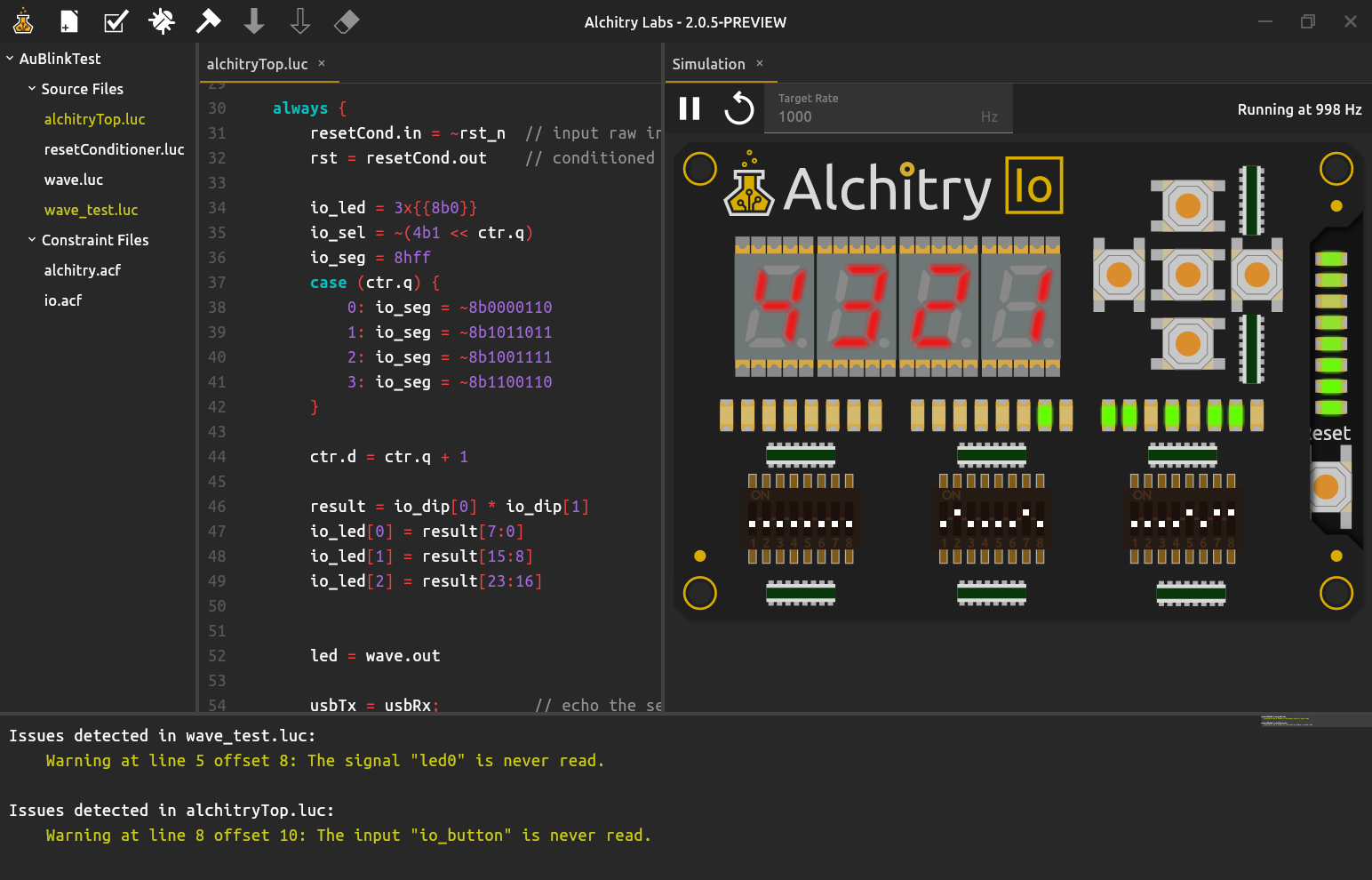Open the simulation (bug) tool

point(162,21)
